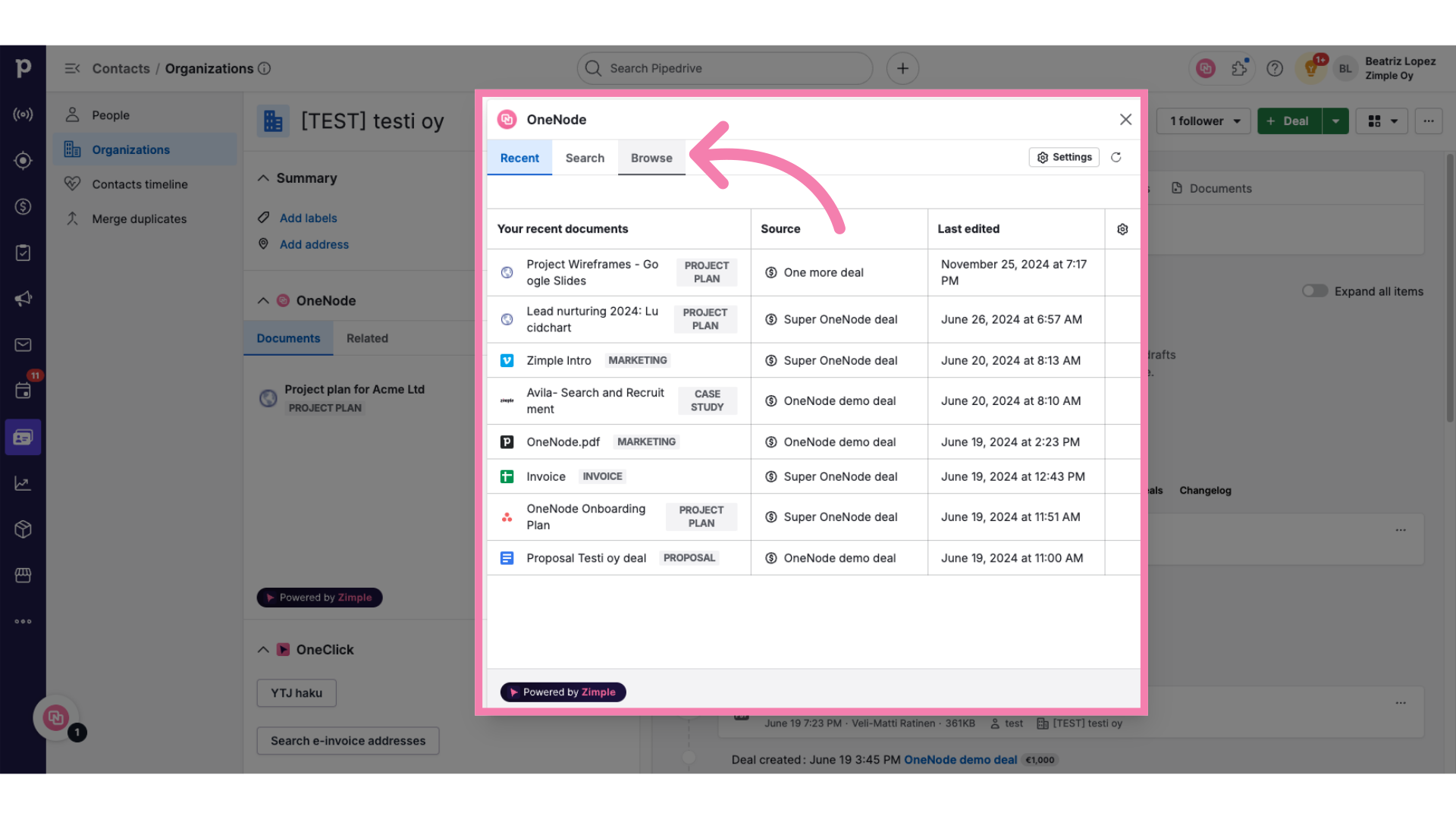The width and height of the screenshot is (1456, 819).
Task: Open the lightbulb notifications icon
Action: [1310, 68]
